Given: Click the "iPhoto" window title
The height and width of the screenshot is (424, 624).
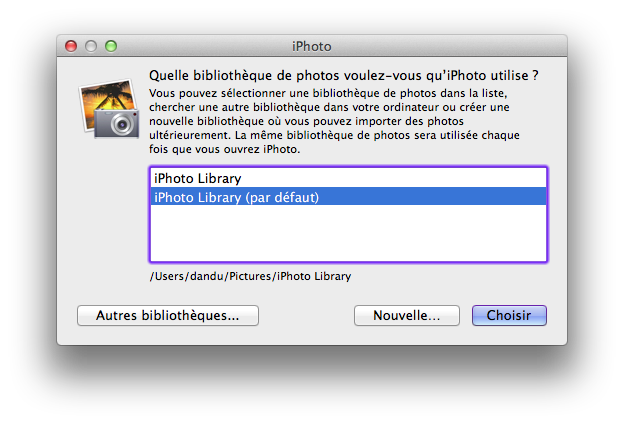Looking at the screenshot, I should (311, 46).
